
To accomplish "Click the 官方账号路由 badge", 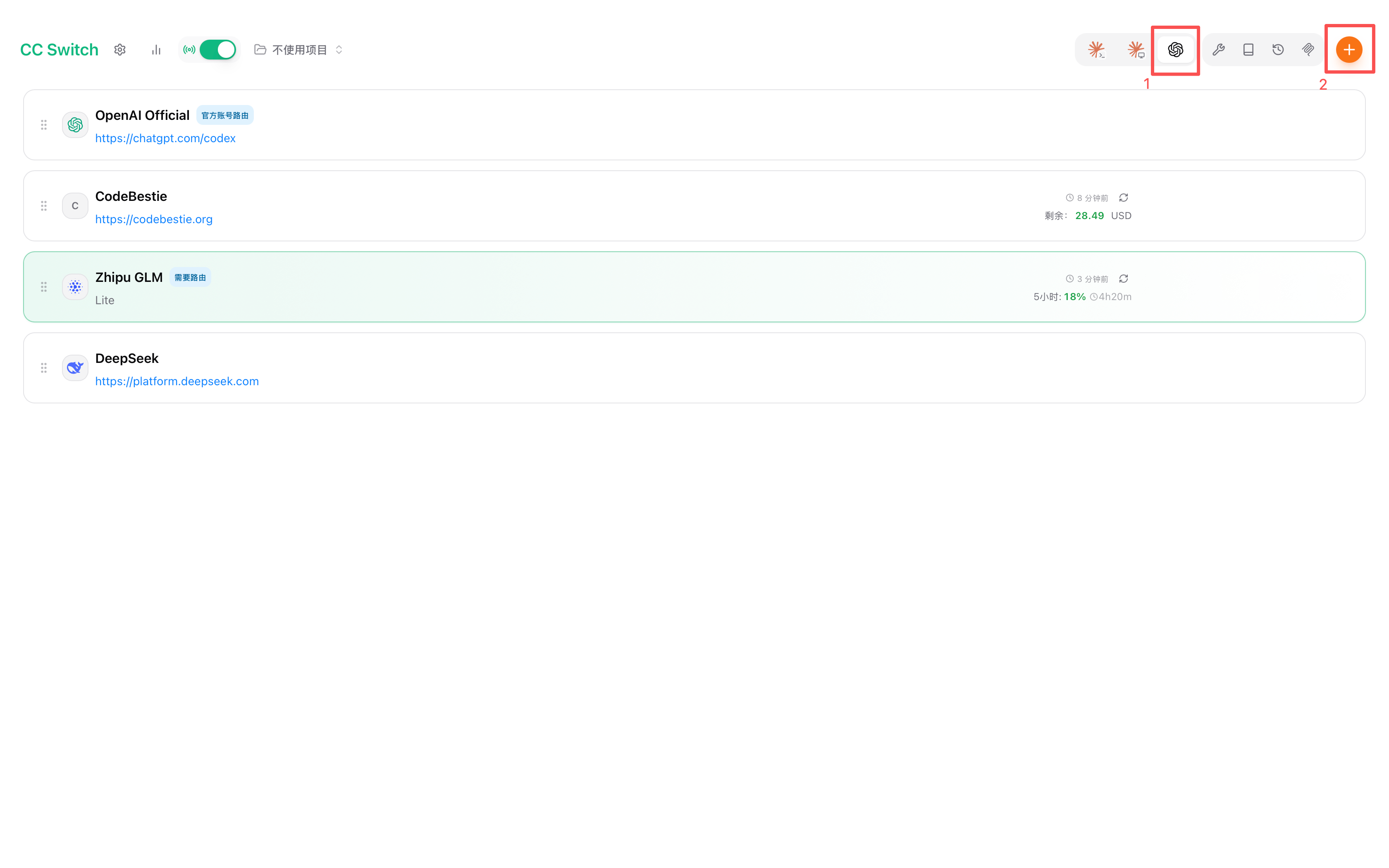I will 225,115.
